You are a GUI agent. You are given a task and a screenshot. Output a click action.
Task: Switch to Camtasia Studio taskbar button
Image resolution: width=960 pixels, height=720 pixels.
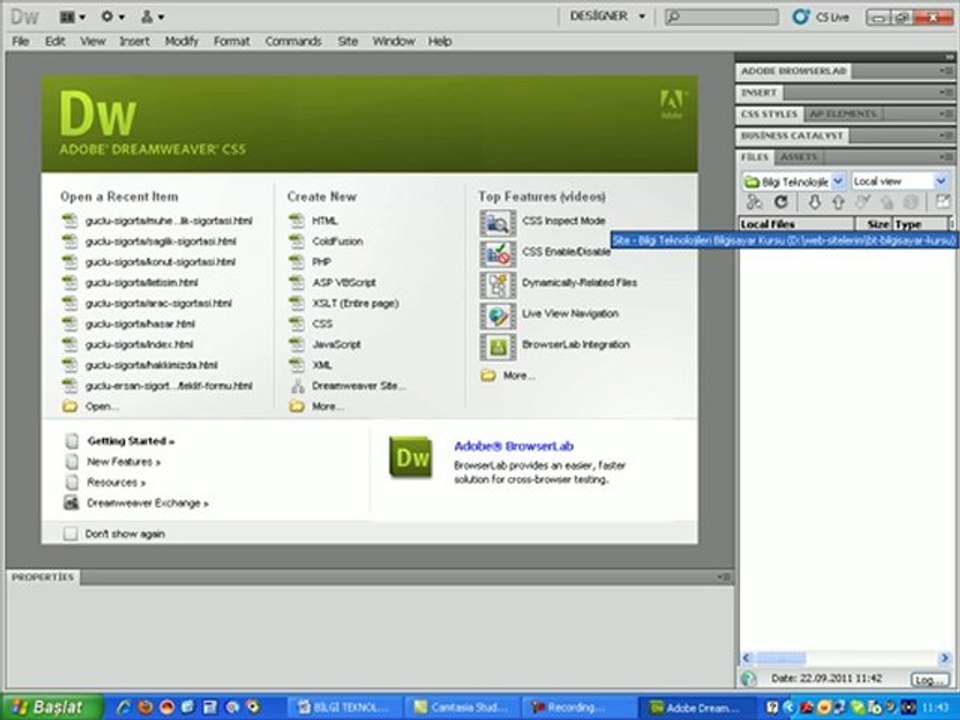tap(463, 707)
